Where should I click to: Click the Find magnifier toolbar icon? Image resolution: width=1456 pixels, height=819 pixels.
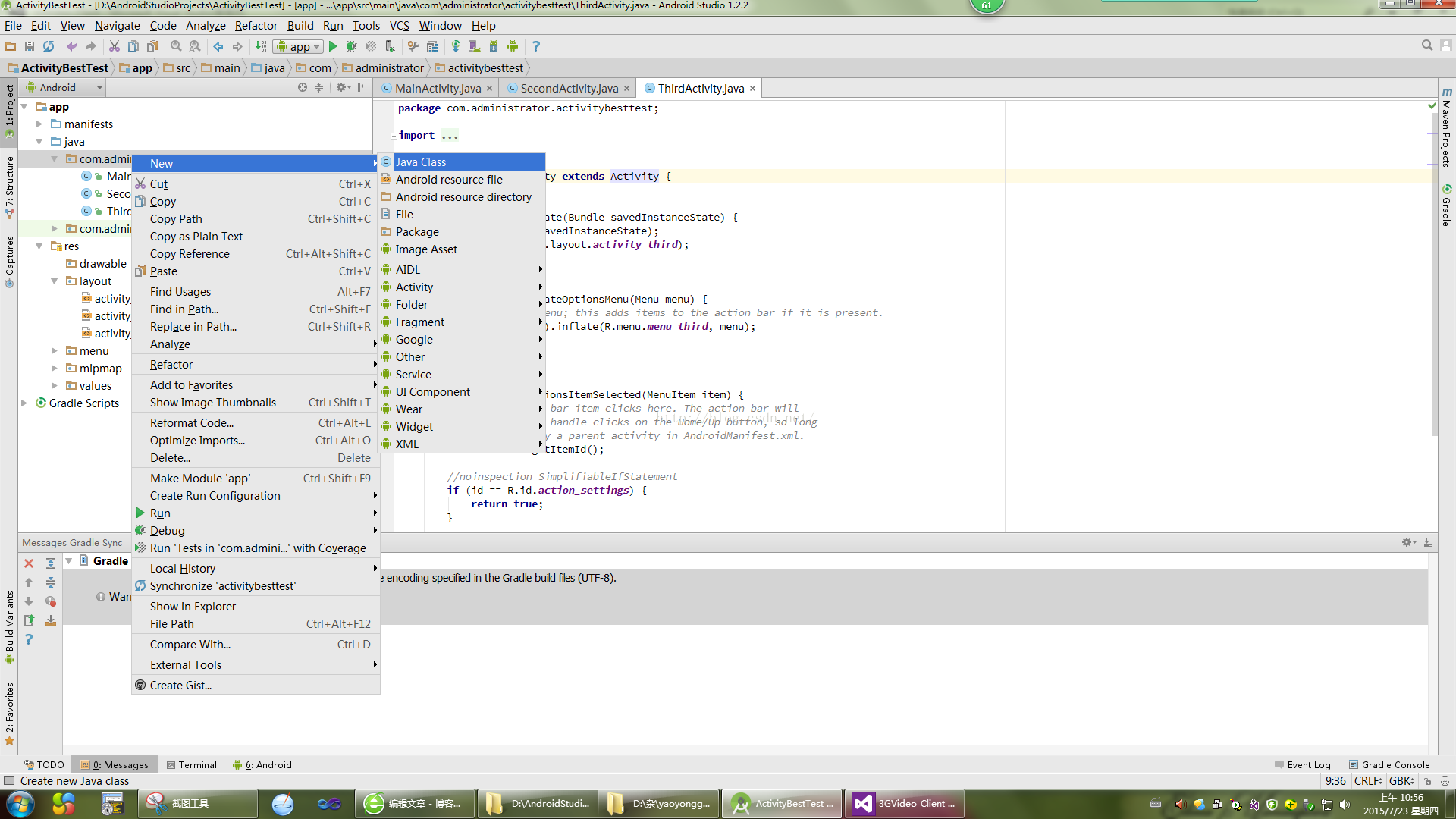176,46
